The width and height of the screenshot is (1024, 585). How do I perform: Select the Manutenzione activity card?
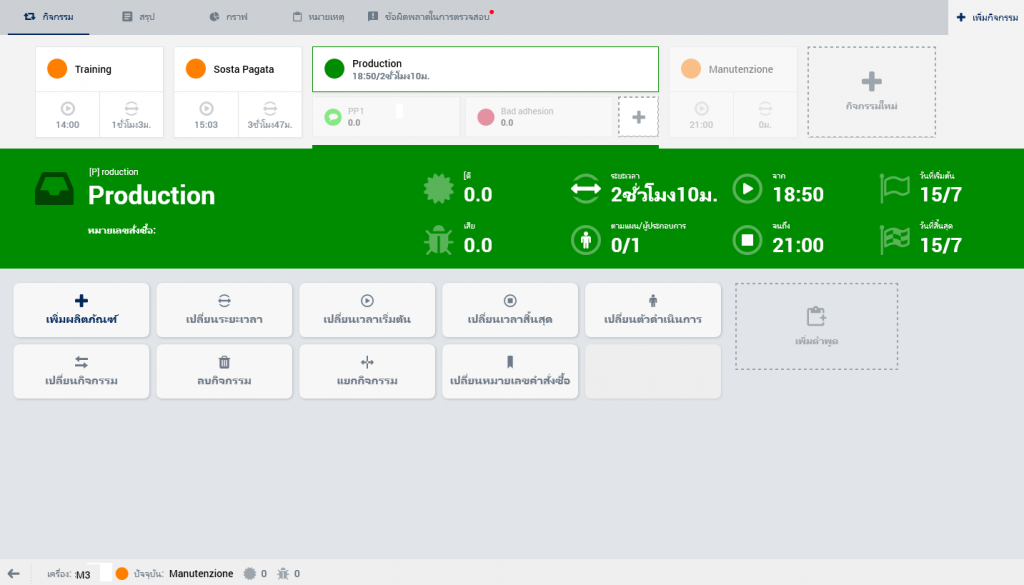[x=733, y=69]
